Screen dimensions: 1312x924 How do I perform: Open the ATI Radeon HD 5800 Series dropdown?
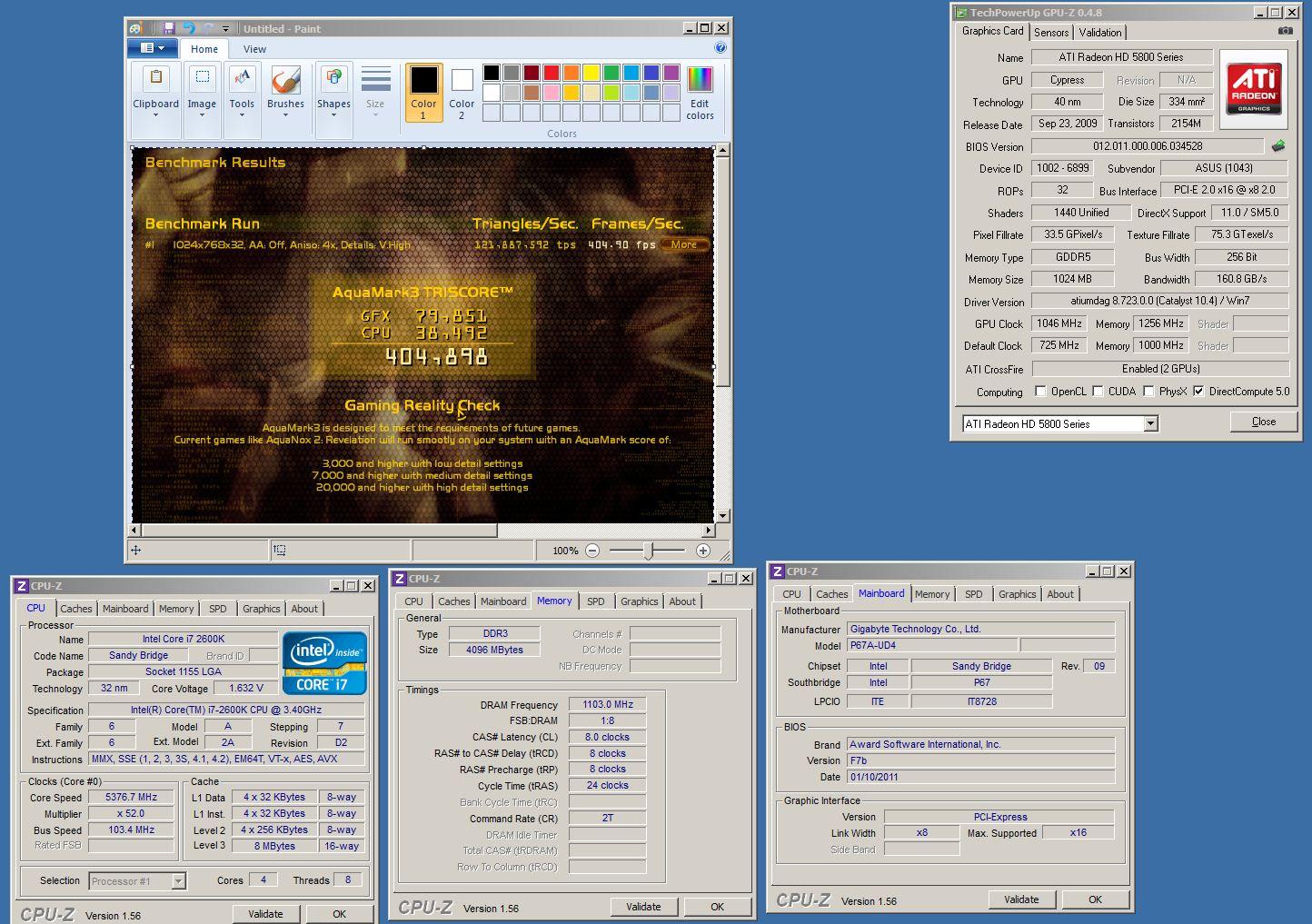(x=1150, y=423)
